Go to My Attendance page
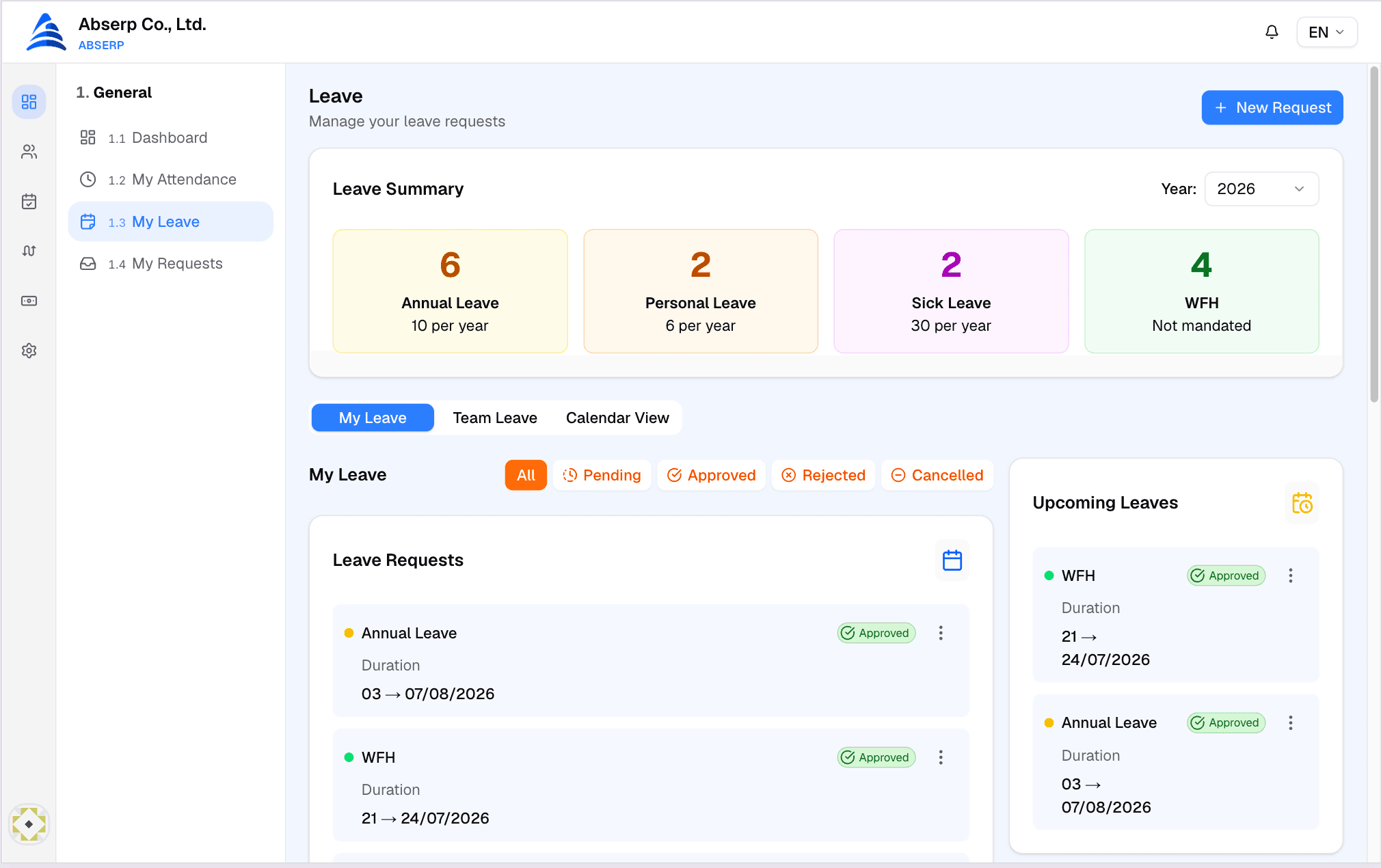Screen dimensions: 1381x868 (171, 180)
